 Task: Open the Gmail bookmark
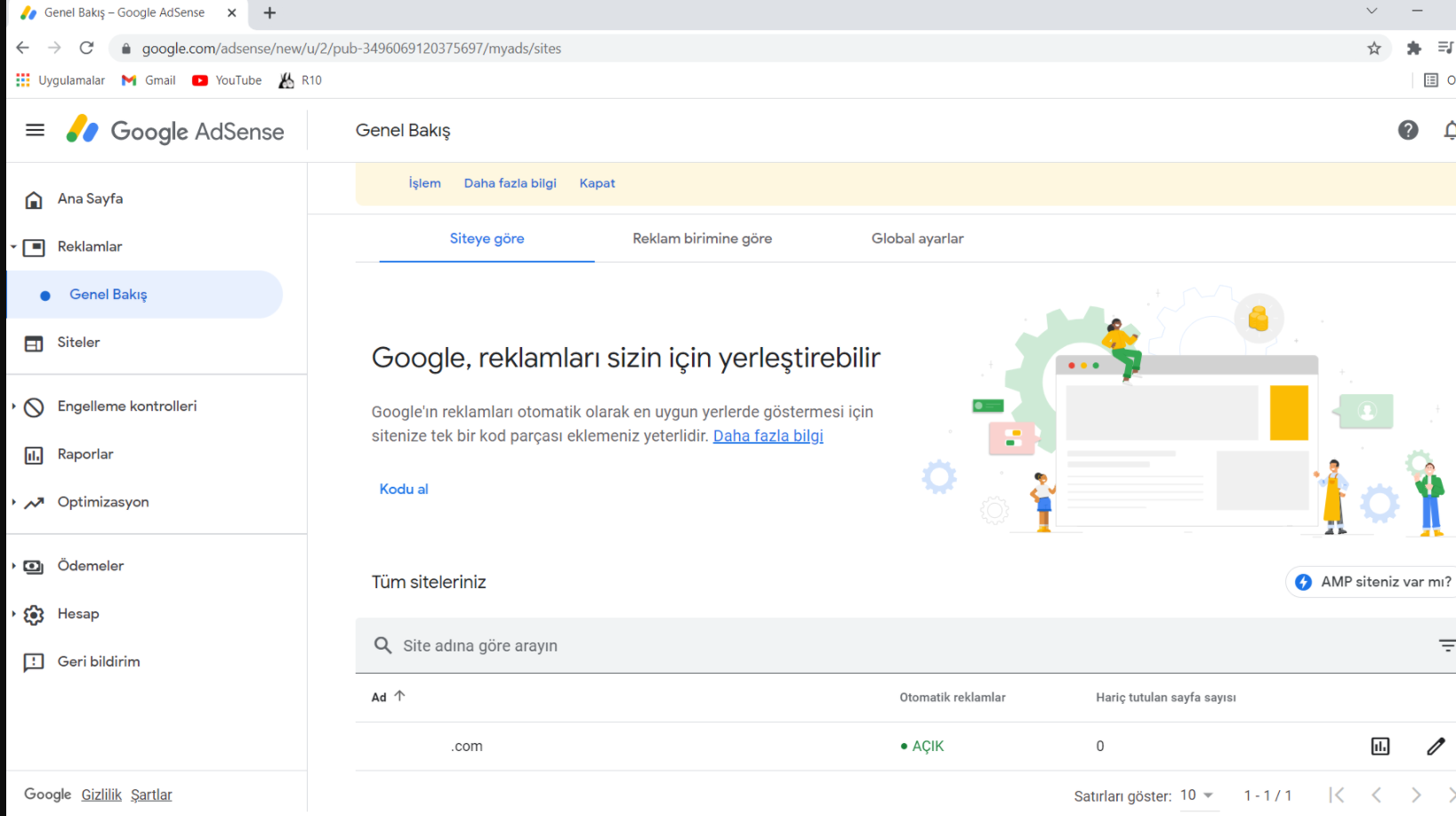point(149,80)
